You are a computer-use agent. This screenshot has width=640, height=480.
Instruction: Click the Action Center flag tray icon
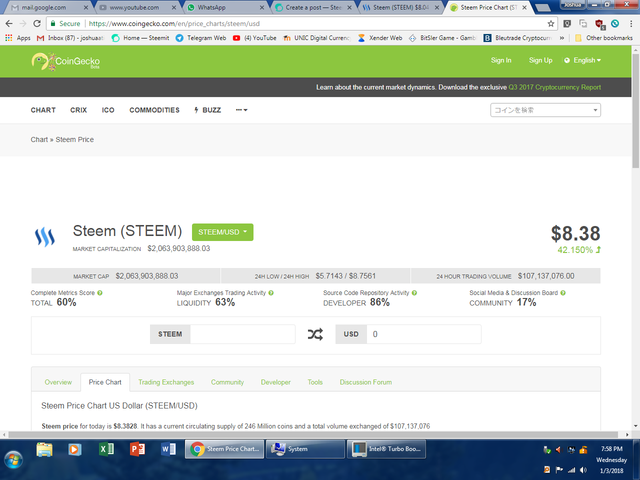pyautogui.click(x=559, y=470)
